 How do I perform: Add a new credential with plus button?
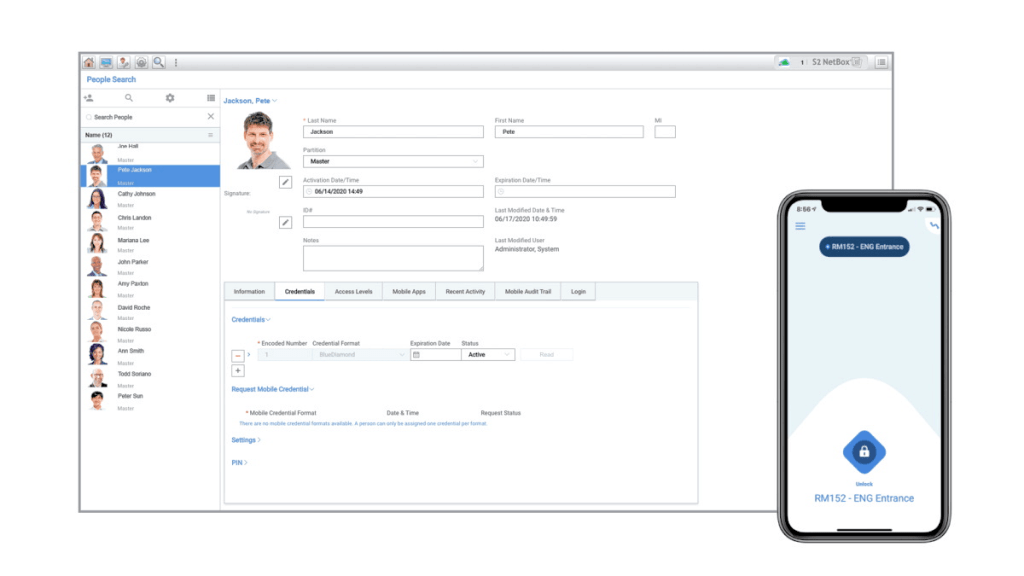point(237,371)
